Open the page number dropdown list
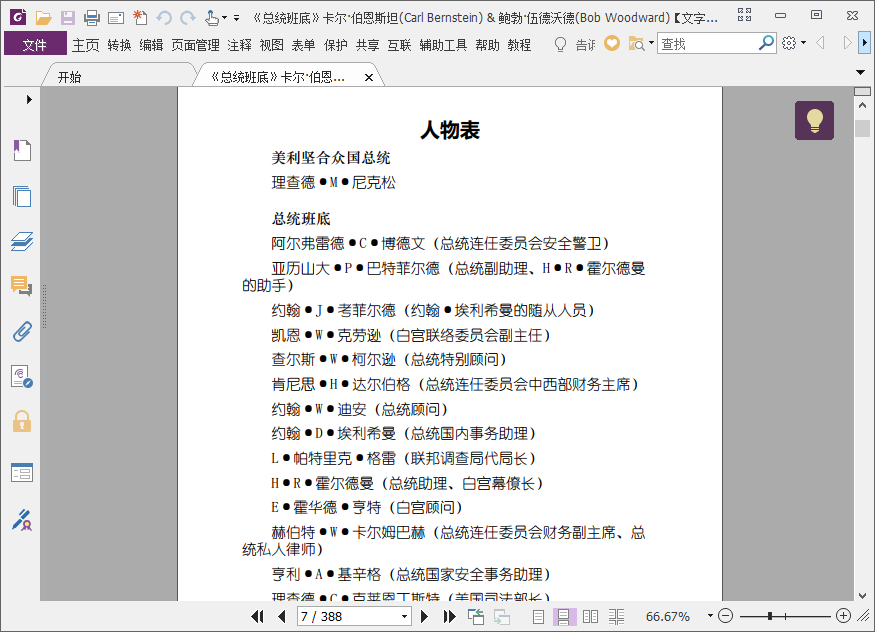The image size is (875, 632). click(x=405, y=617)
